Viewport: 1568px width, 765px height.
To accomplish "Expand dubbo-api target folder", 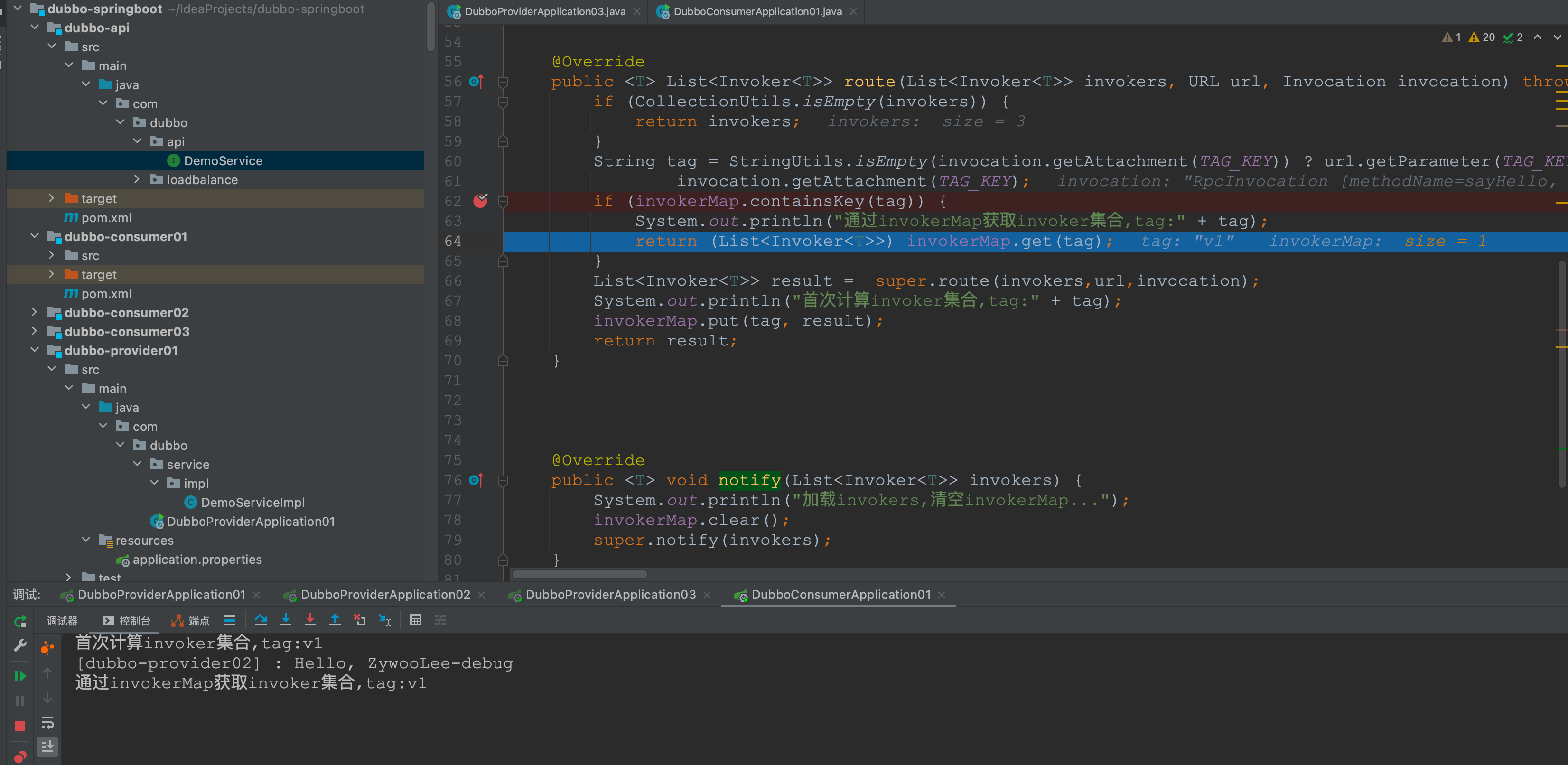I will coord(52,198).
